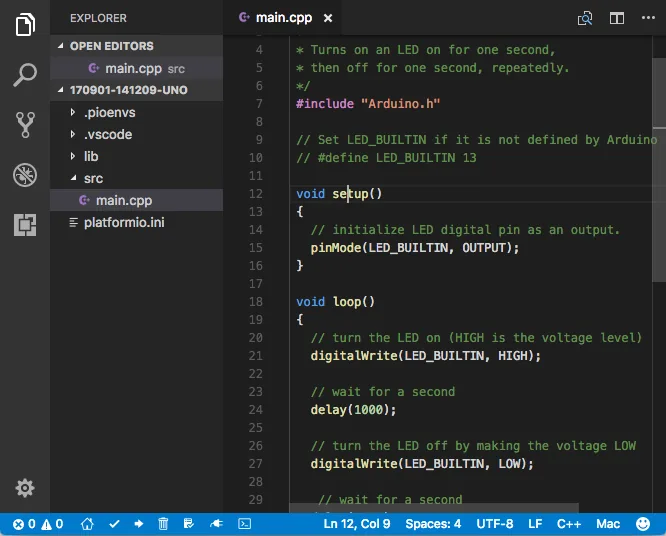The height and width of the screenshot is (536, 666).
Task: Click the void setup() declaration
Action: coord(339,194)
